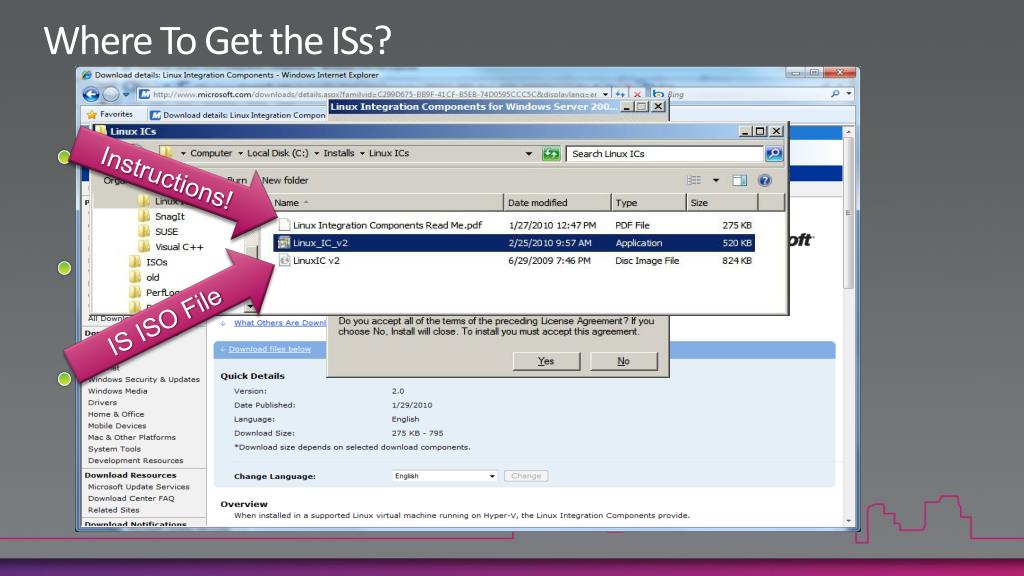1024x576 pixels.
Task: Open the Related Sites link
Action: 114,510
